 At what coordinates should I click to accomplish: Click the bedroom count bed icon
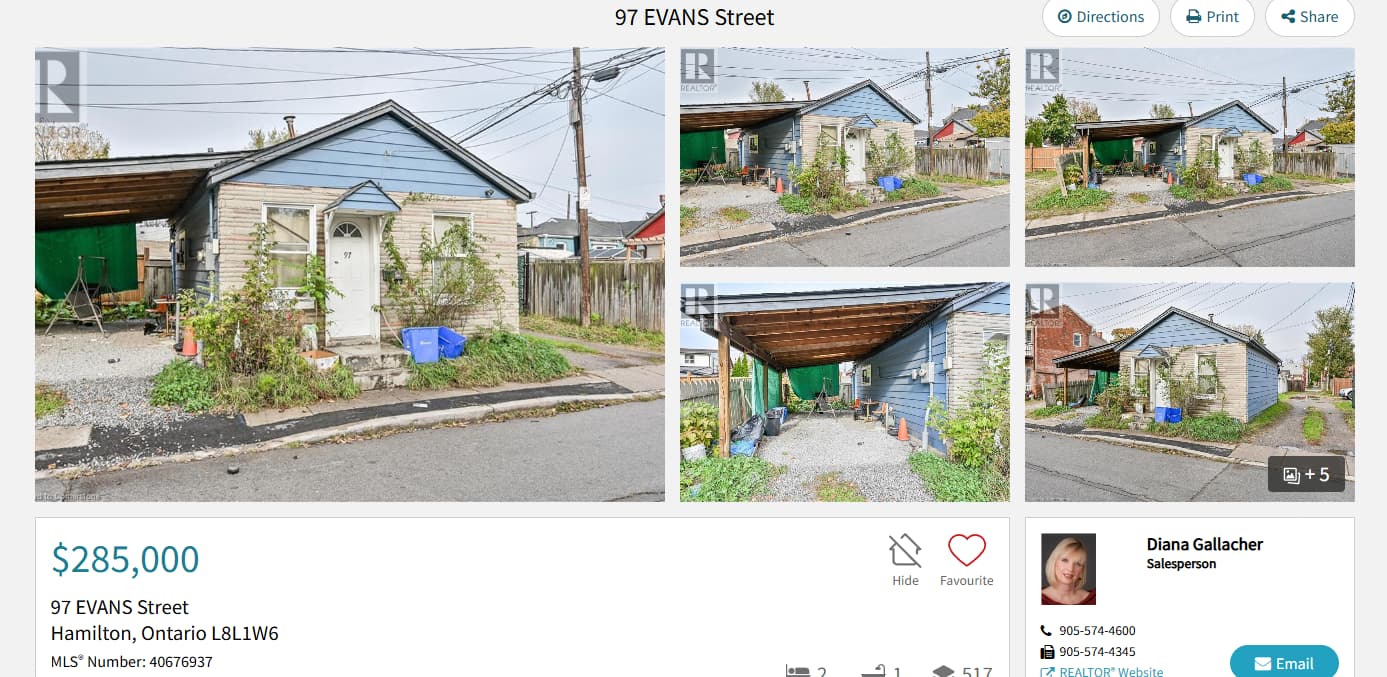click(797, 671)
